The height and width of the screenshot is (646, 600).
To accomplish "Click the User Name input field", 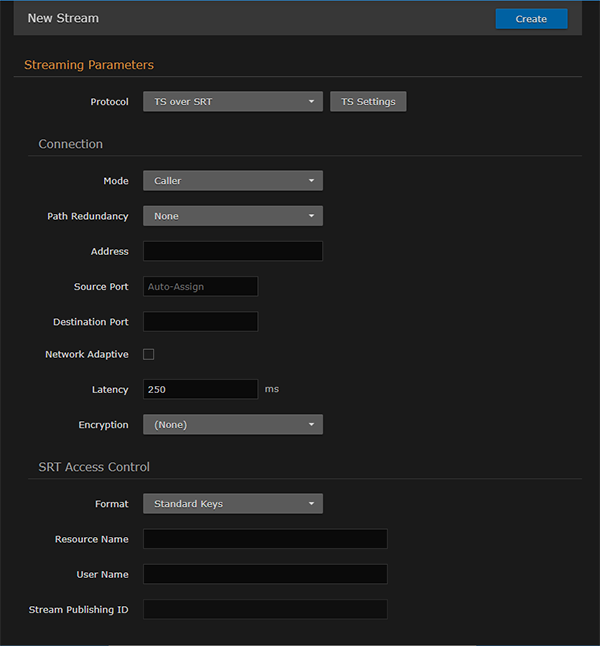I will coord(265,574).
